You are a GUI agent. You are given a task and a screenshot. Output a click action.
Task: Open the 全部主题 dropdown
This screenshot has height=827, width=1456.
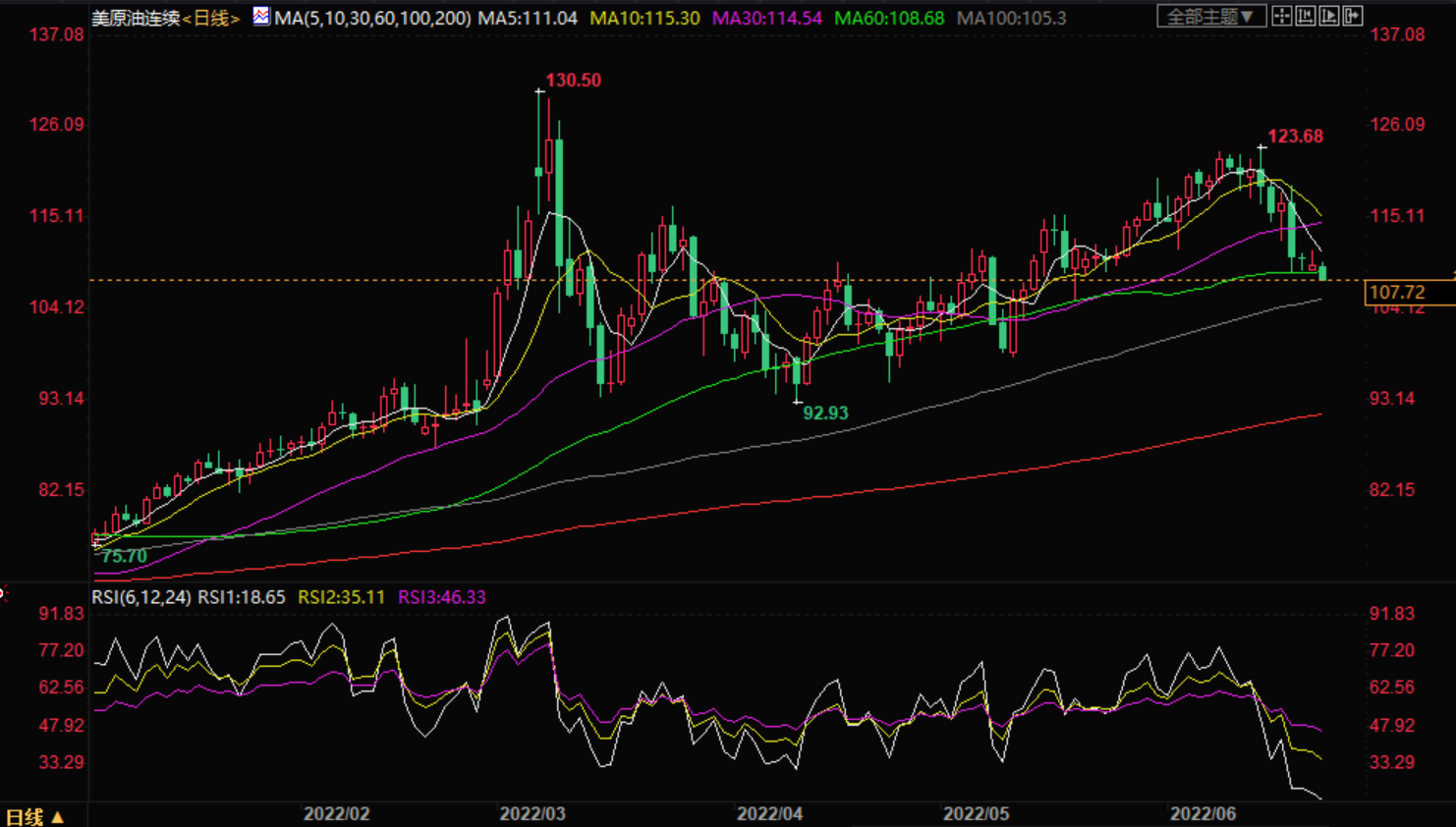pos(1210,17)
